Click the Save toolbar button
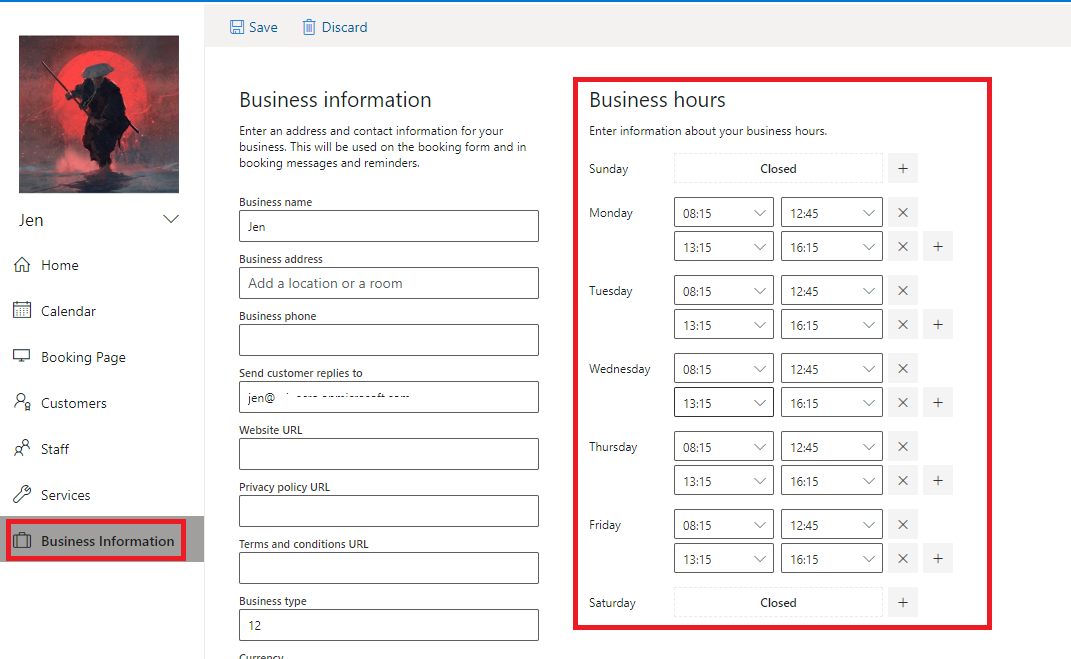 coord(253,27)
